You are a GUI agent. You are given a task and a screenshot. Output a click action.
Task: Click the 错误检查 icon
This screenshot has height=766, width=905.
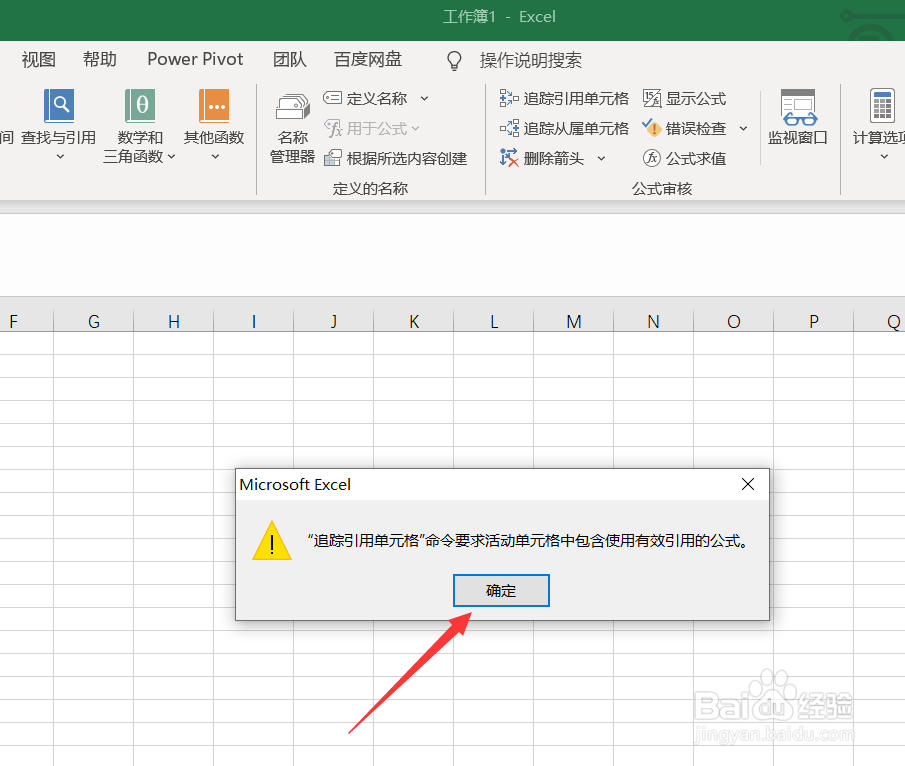click(x=652, y=128)
